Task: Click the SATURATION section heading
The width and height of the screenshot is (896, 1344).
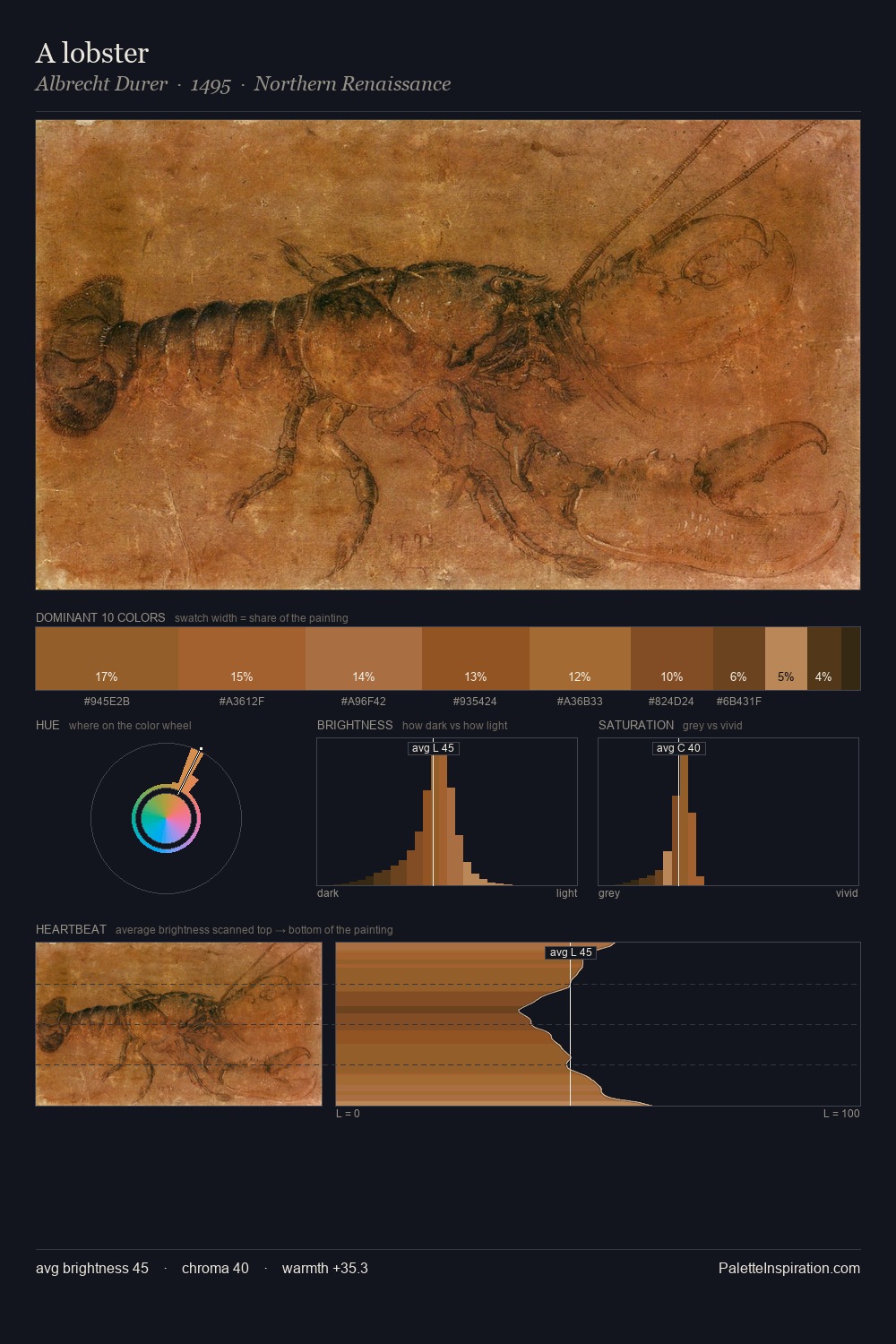Action: 636,725
